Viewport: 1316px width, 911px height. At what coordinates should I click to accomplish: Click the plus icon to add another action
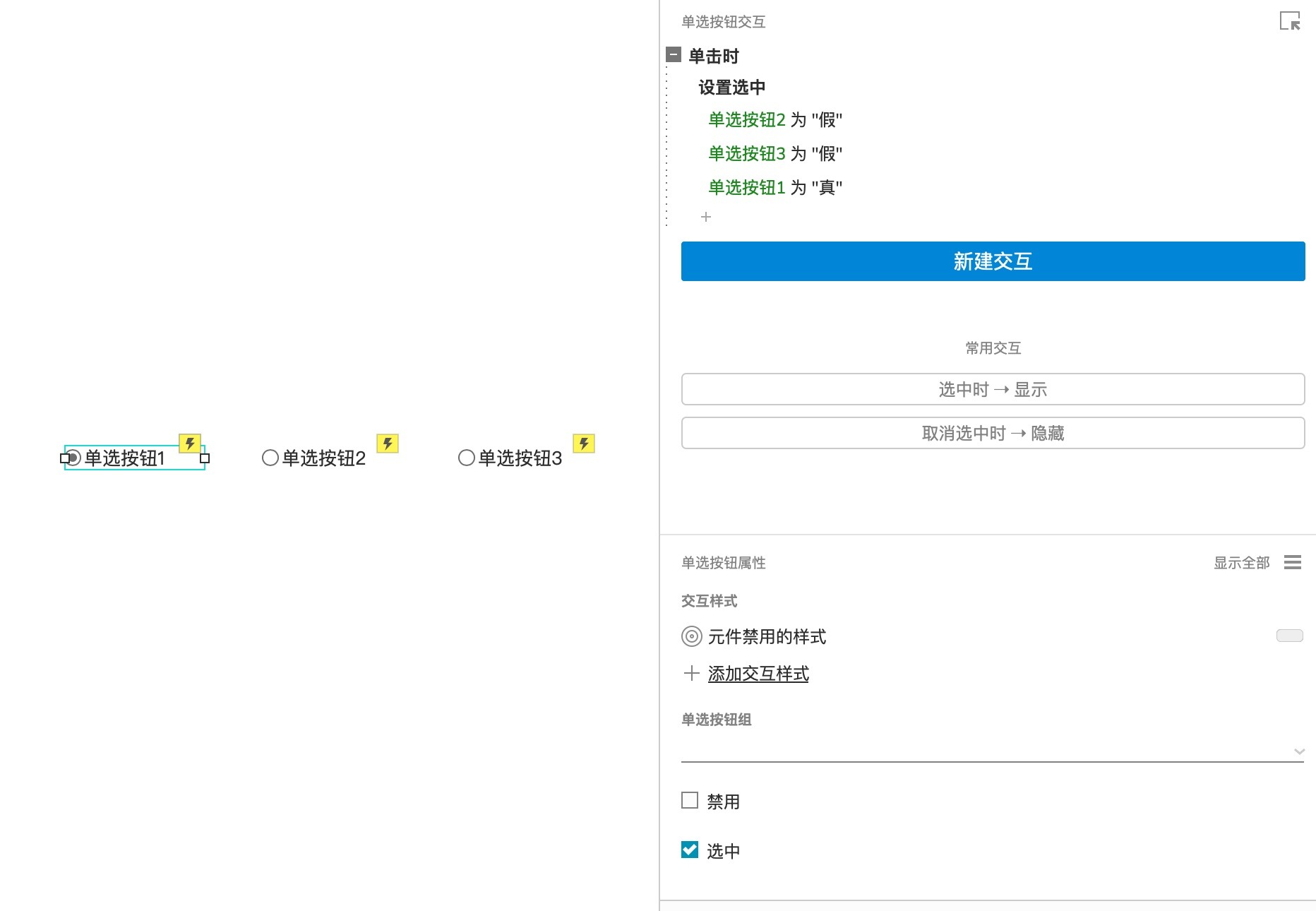click(x=706, y=218)
